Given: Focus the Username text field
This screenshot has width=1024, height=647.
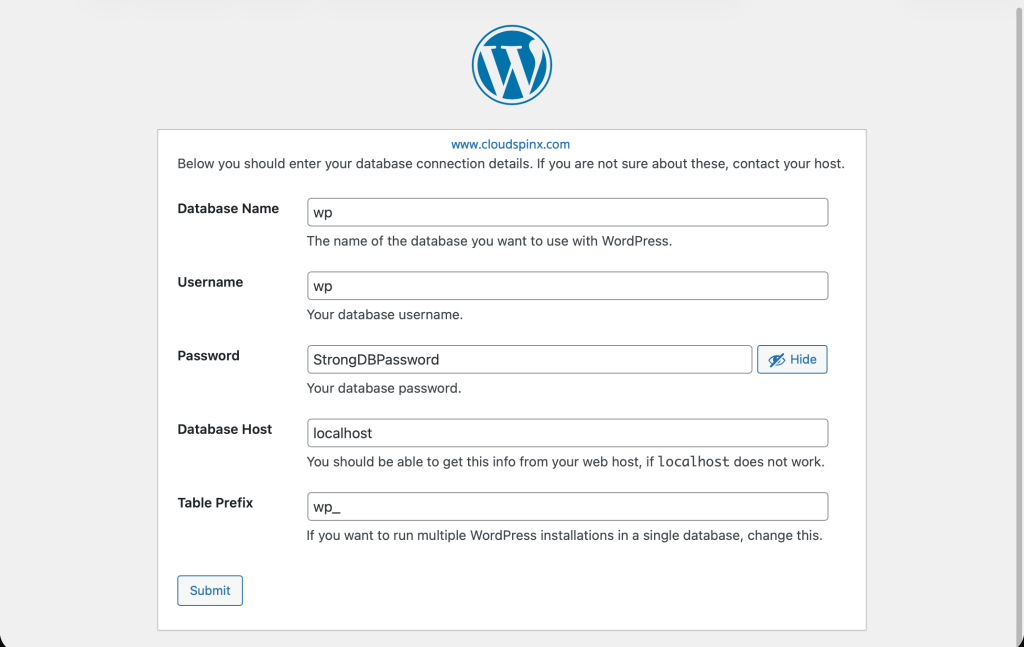Looking at the screenshot, I should 567,286.
